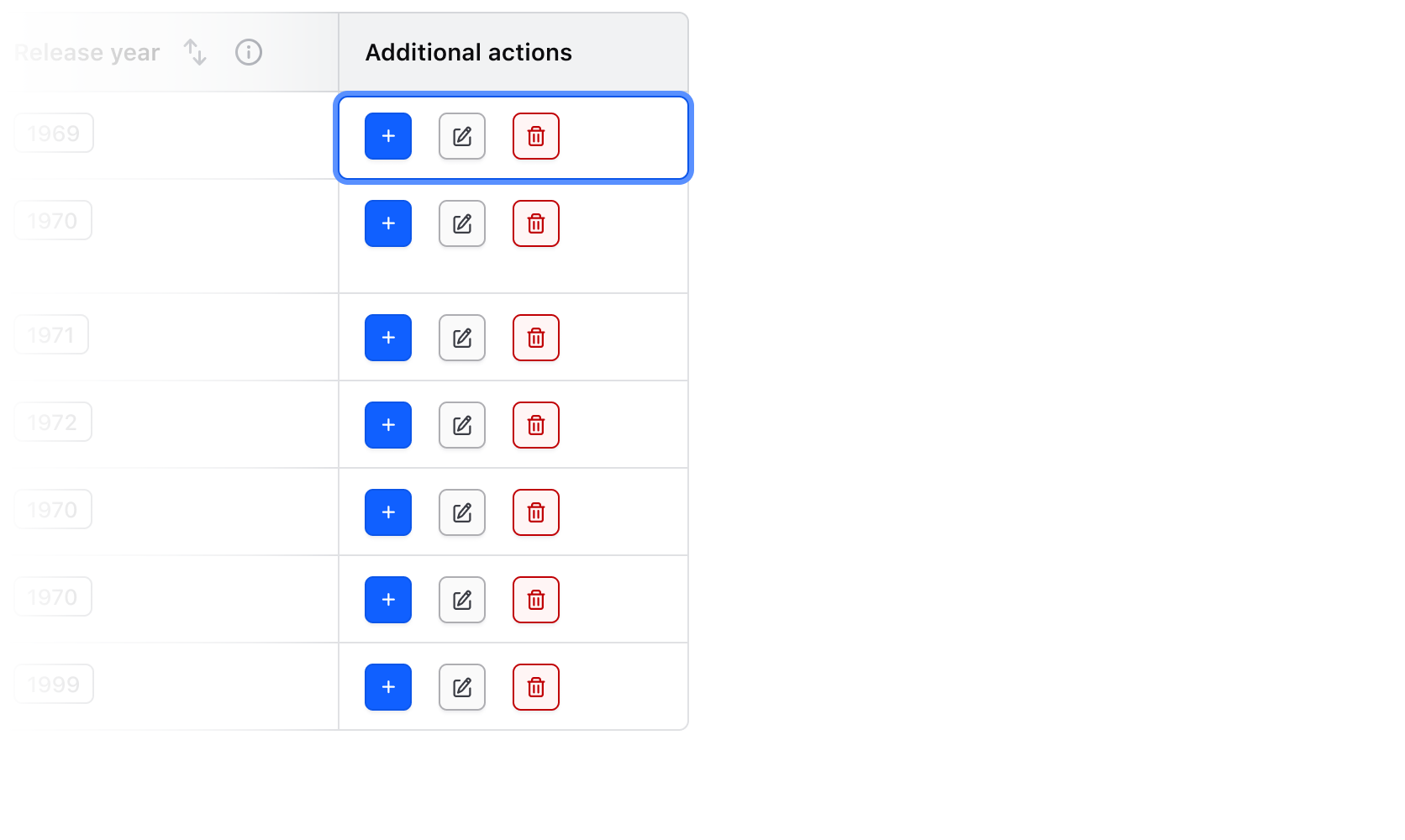Select the 1969 release year tag
1405x840 pixels.
pos(54,134)
